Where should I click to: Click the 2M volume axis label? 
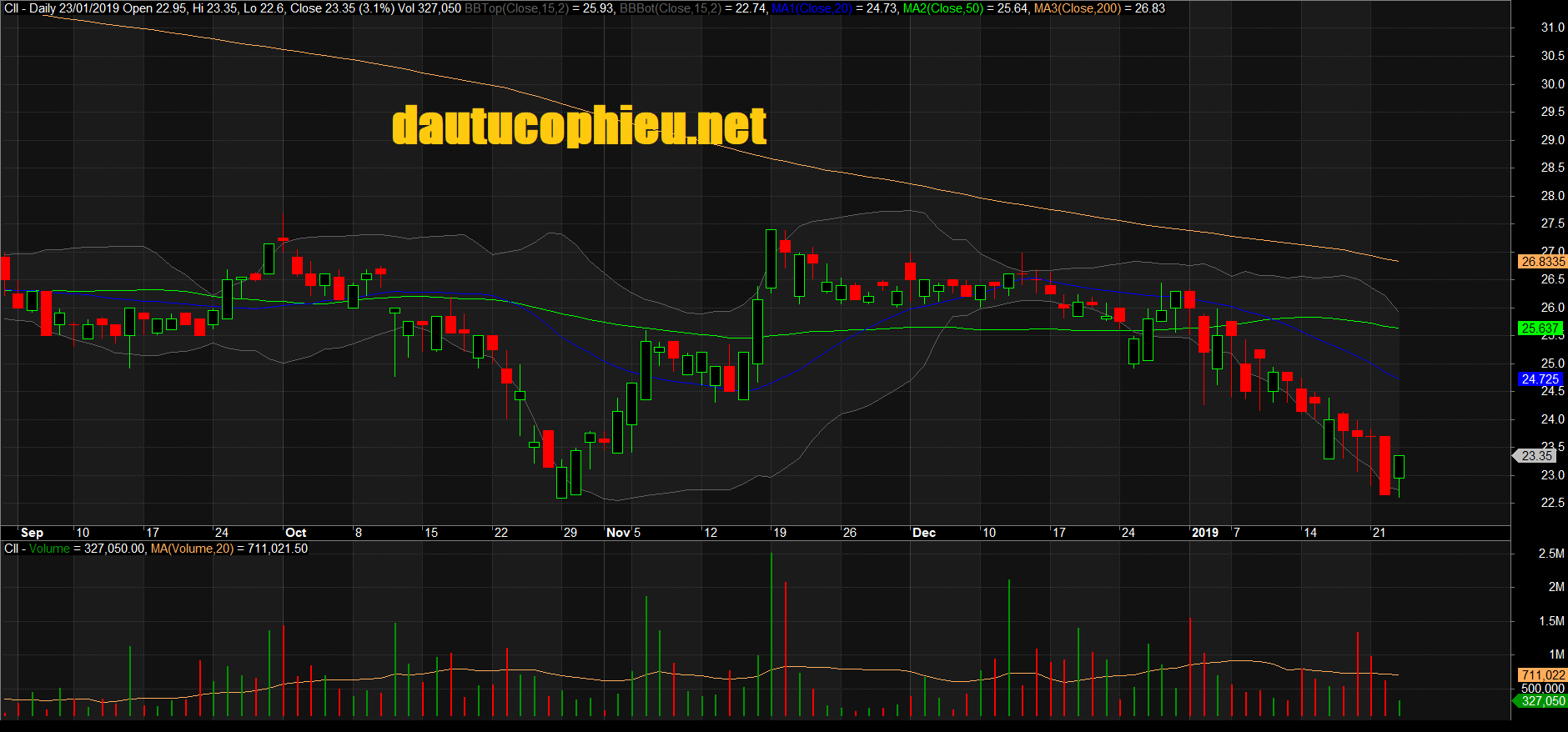1556,587
